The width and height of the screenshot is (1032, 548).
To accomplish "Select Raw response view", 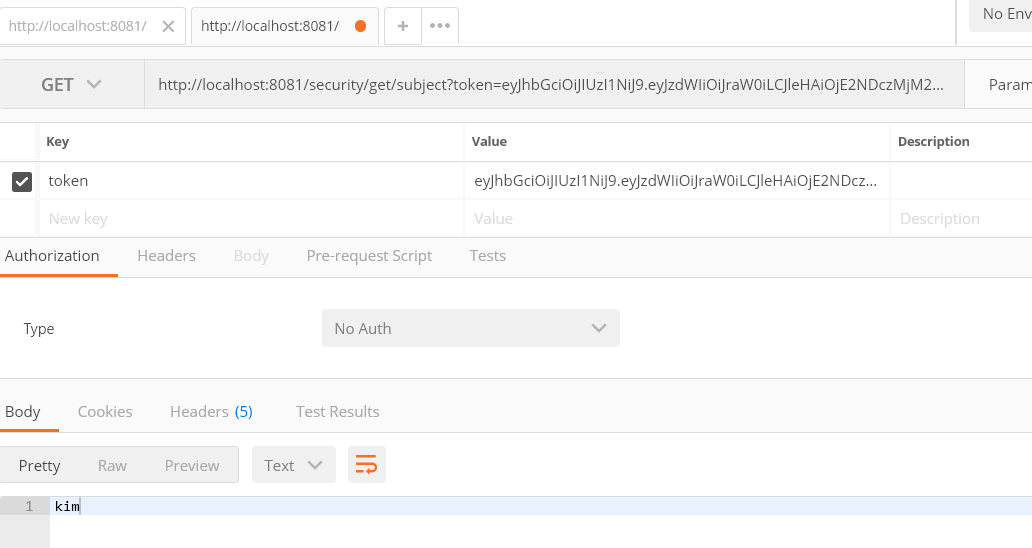I will (113, 466).
